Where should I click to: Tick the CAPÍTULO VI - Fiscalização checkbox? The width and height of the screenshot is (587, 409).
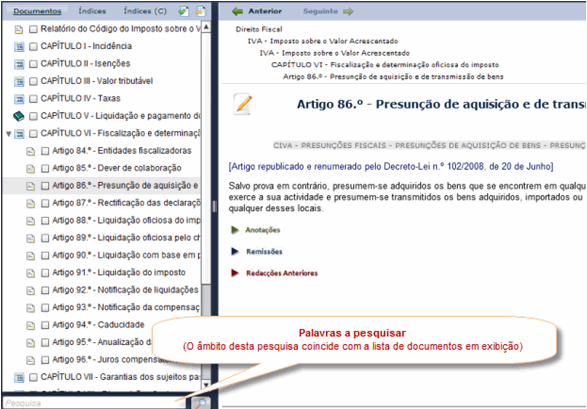[x=33, y=134]
